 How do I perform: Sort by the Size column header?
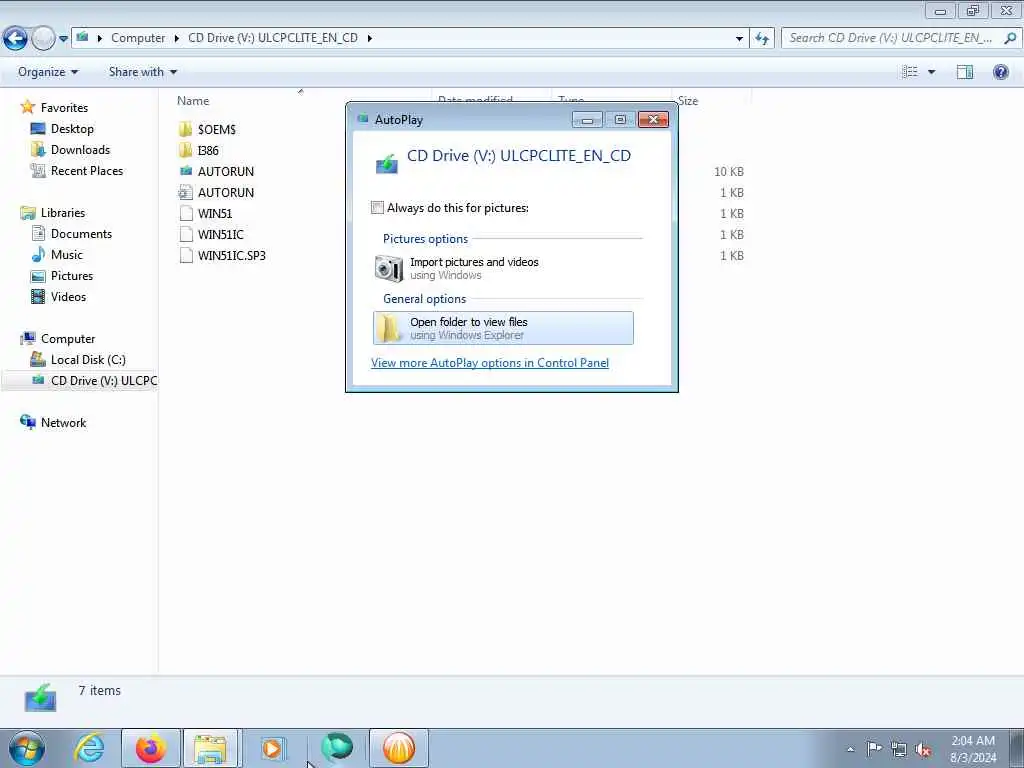pyautogui.click(x=688, y=101)
